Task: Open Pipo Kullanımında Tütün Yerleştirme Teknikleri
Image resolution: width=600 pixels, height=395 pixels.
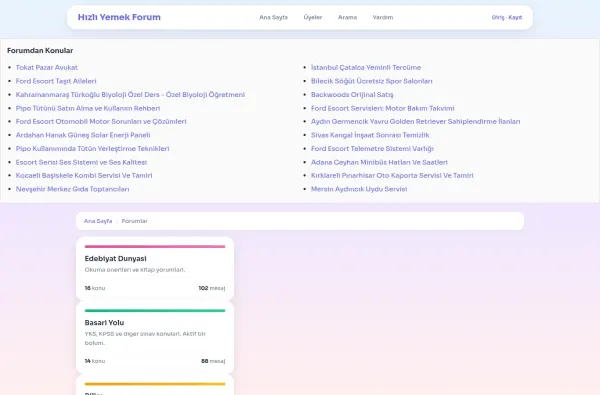Action: [x=92, y=149]
